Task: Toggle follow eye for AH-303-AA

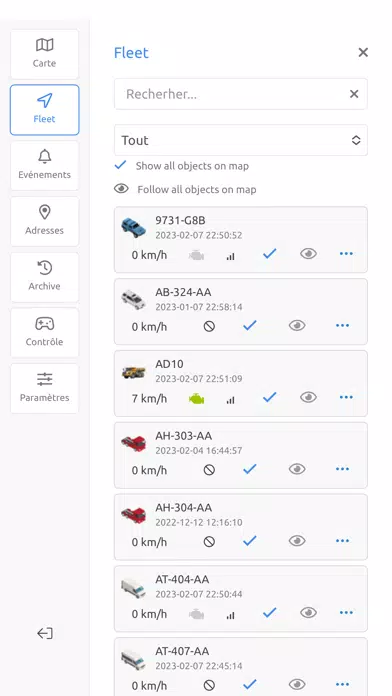Action: pyautogui.click(x=297, y=469)
